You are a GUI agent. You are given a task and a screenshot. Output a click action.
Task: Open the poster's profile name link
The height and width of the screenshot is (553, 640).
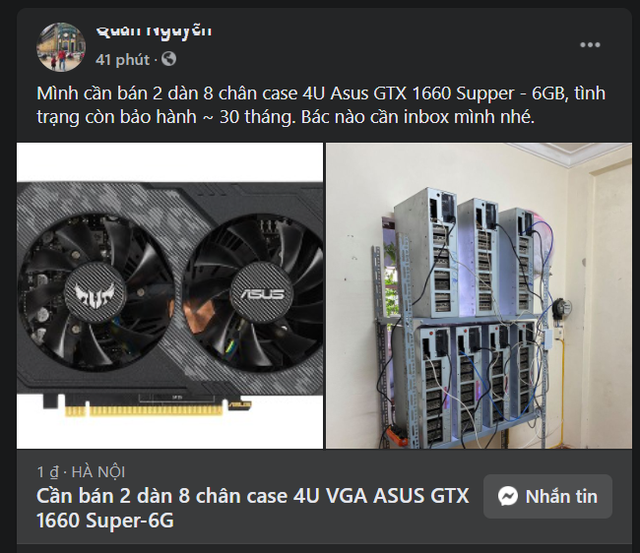[154, 32]
